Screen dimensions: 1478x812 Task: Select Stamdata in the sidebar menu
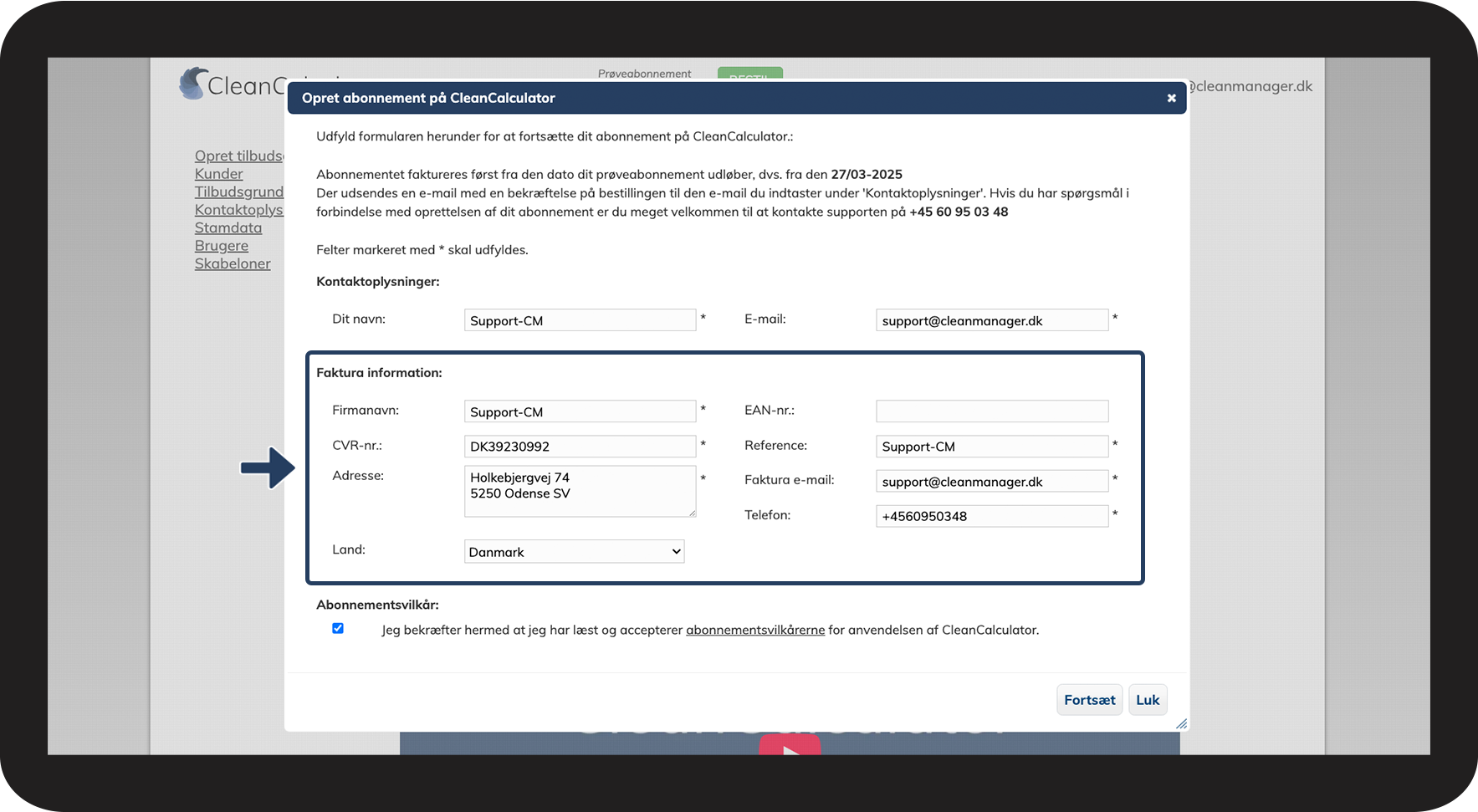point(228,227)
